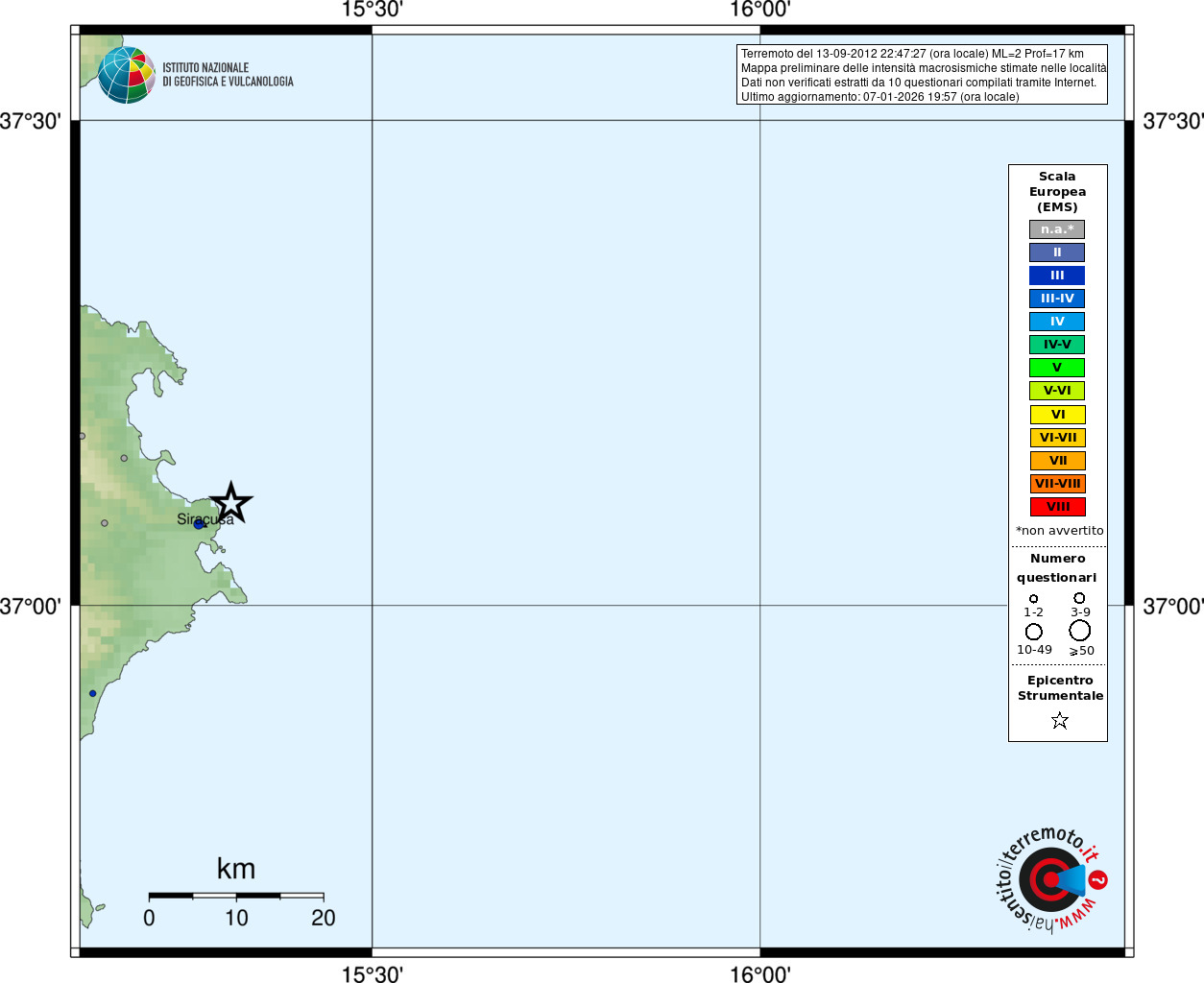
Task: Select the intensity II legend swatch
Action: (1057, 252)
